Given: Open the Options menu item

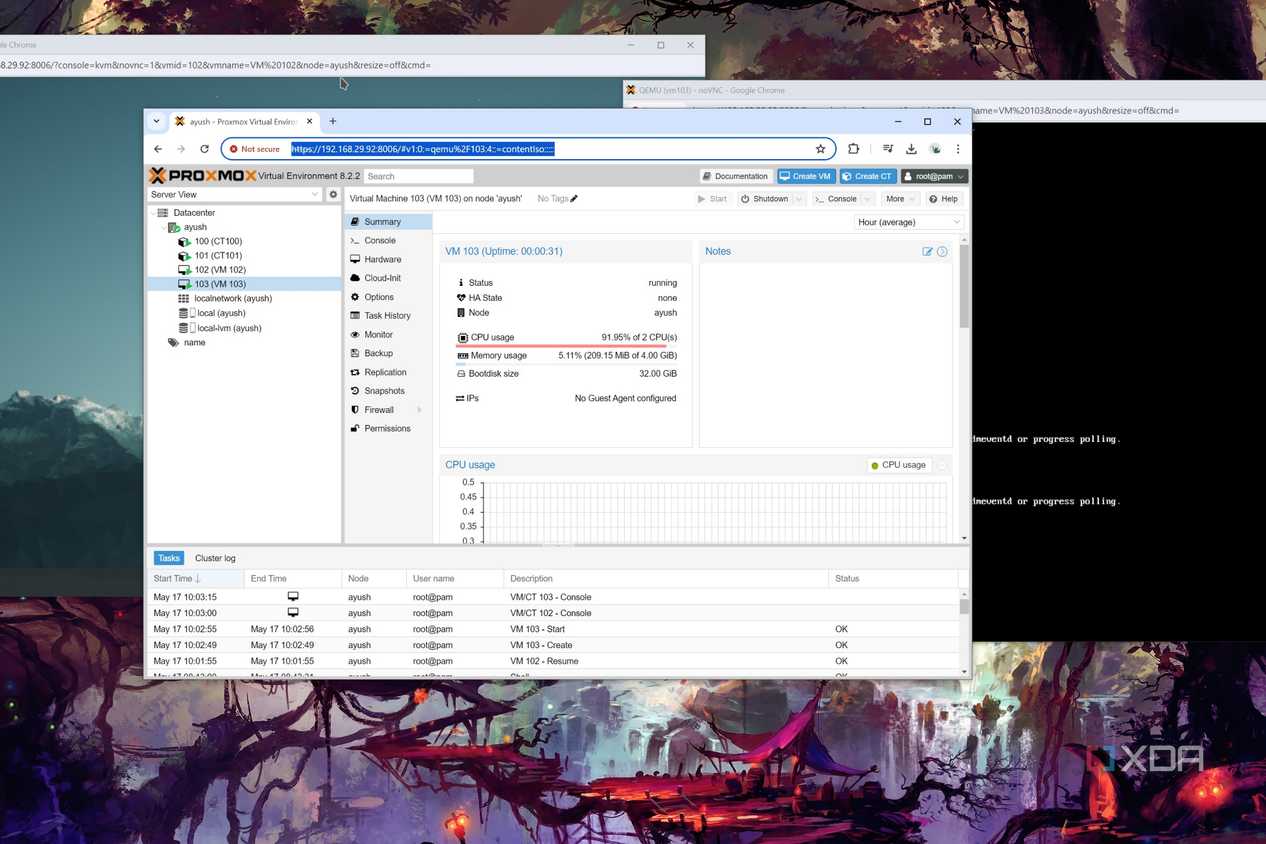Looking at the screenshot, I should pos(389,297).
